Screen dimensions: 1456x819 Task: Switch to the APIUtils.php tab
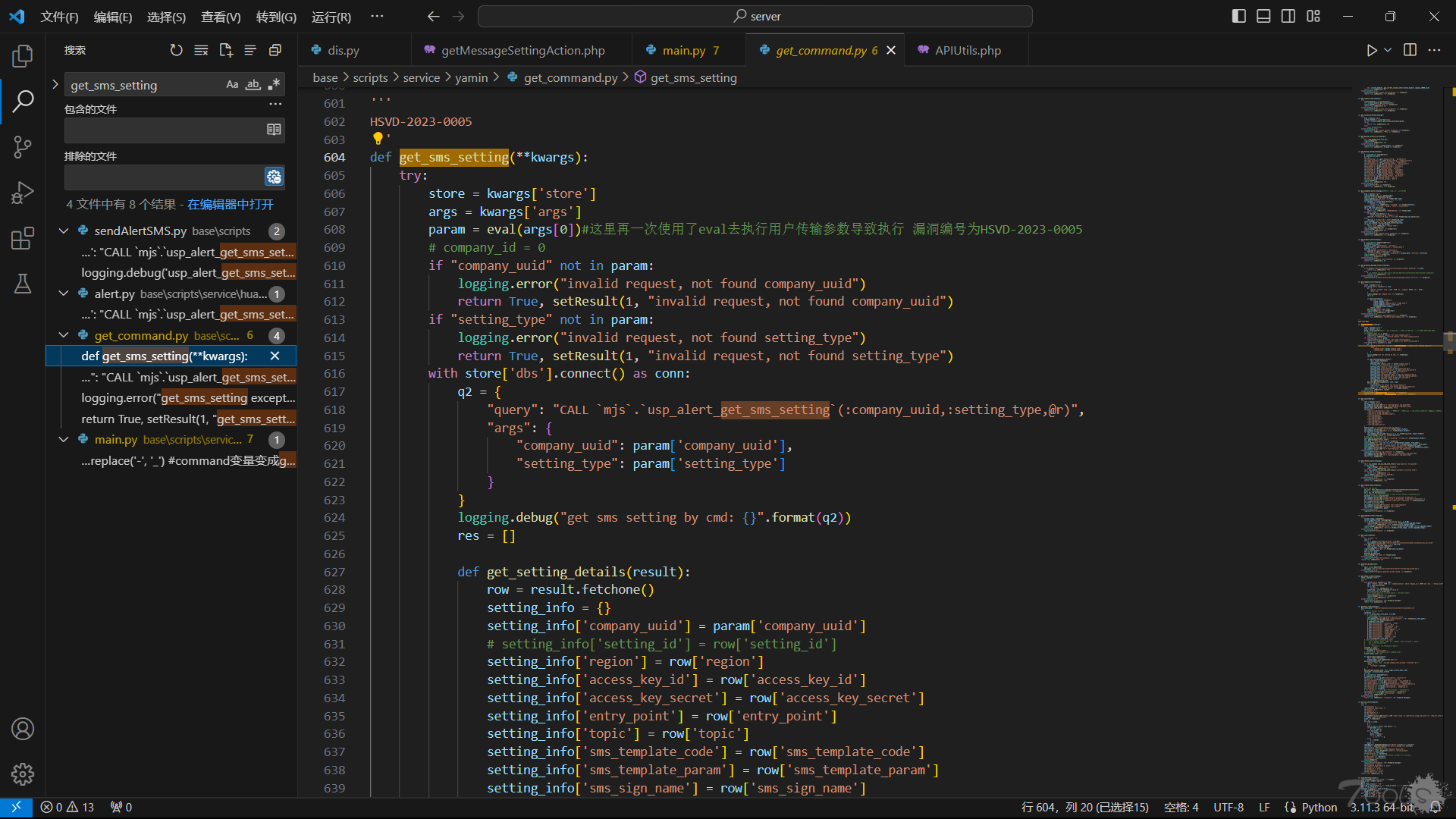point(967,50)
